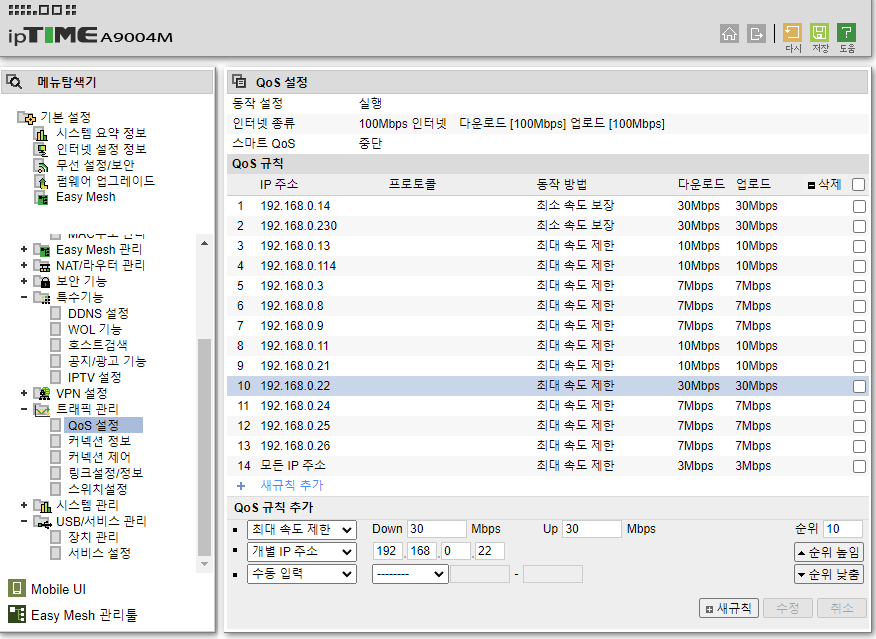Launch Easy Mesh 관리툴 icon
876x639 pixels.
[x=17, y=614]
